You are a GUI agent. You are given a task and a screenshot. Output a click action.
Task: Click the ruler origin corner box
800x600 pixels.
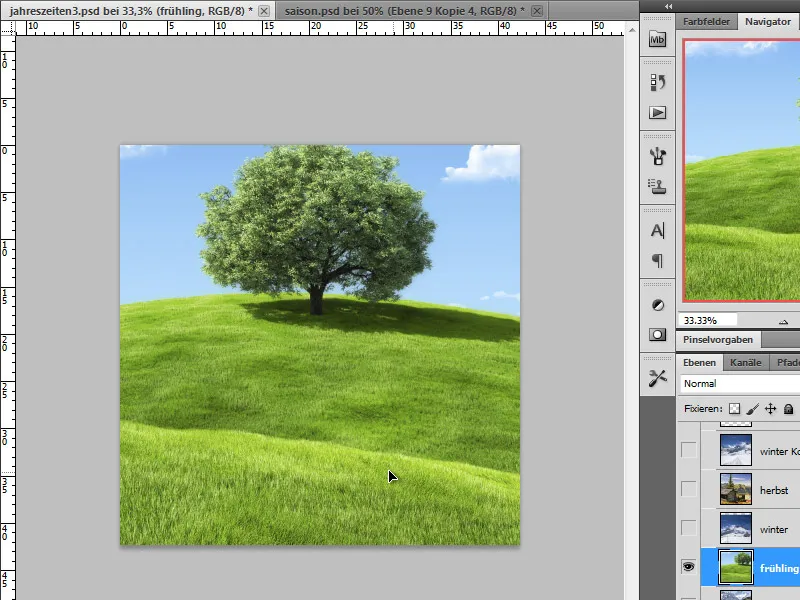(x=8, y=28)
